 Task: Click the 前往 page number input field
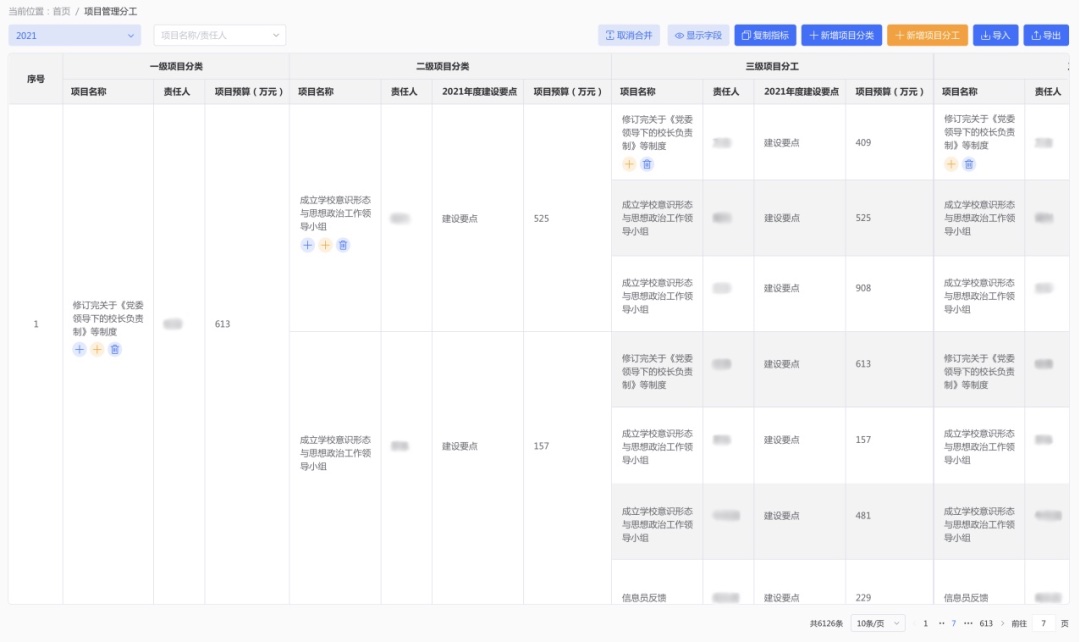point(1043,623)
